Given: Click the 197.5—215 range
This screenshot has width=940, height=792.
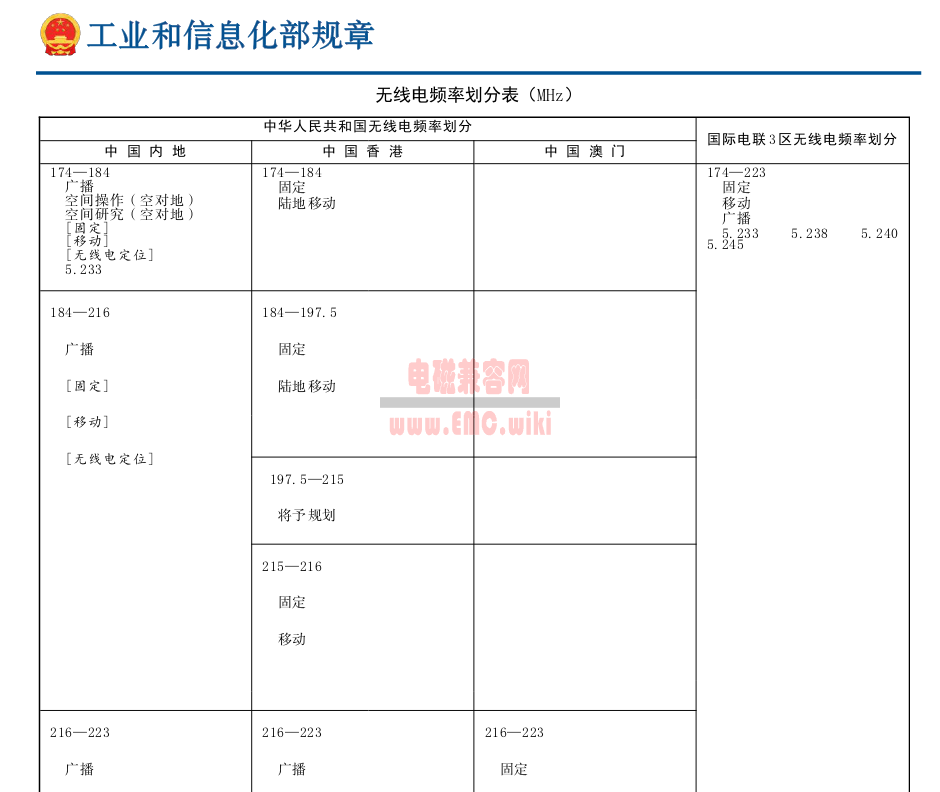Looking at the screenshot, I should pyautogui.click(x=307, y=480).
